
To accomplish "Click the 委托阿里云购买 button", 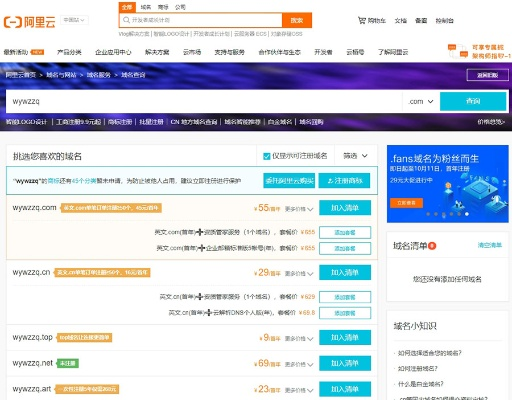I will (x=289, y=181).
